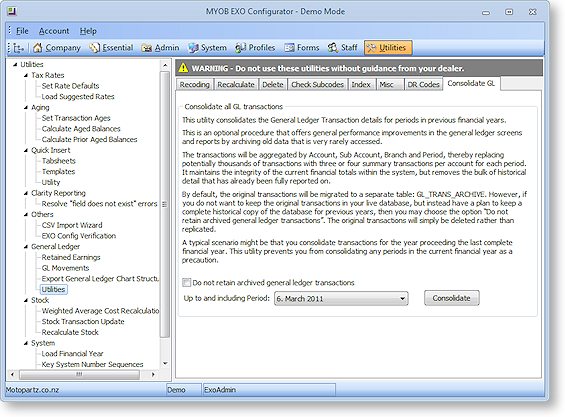Viewport: 565px width, 417px height.
Task: Open the Help menu
Action: pos(88,31)
